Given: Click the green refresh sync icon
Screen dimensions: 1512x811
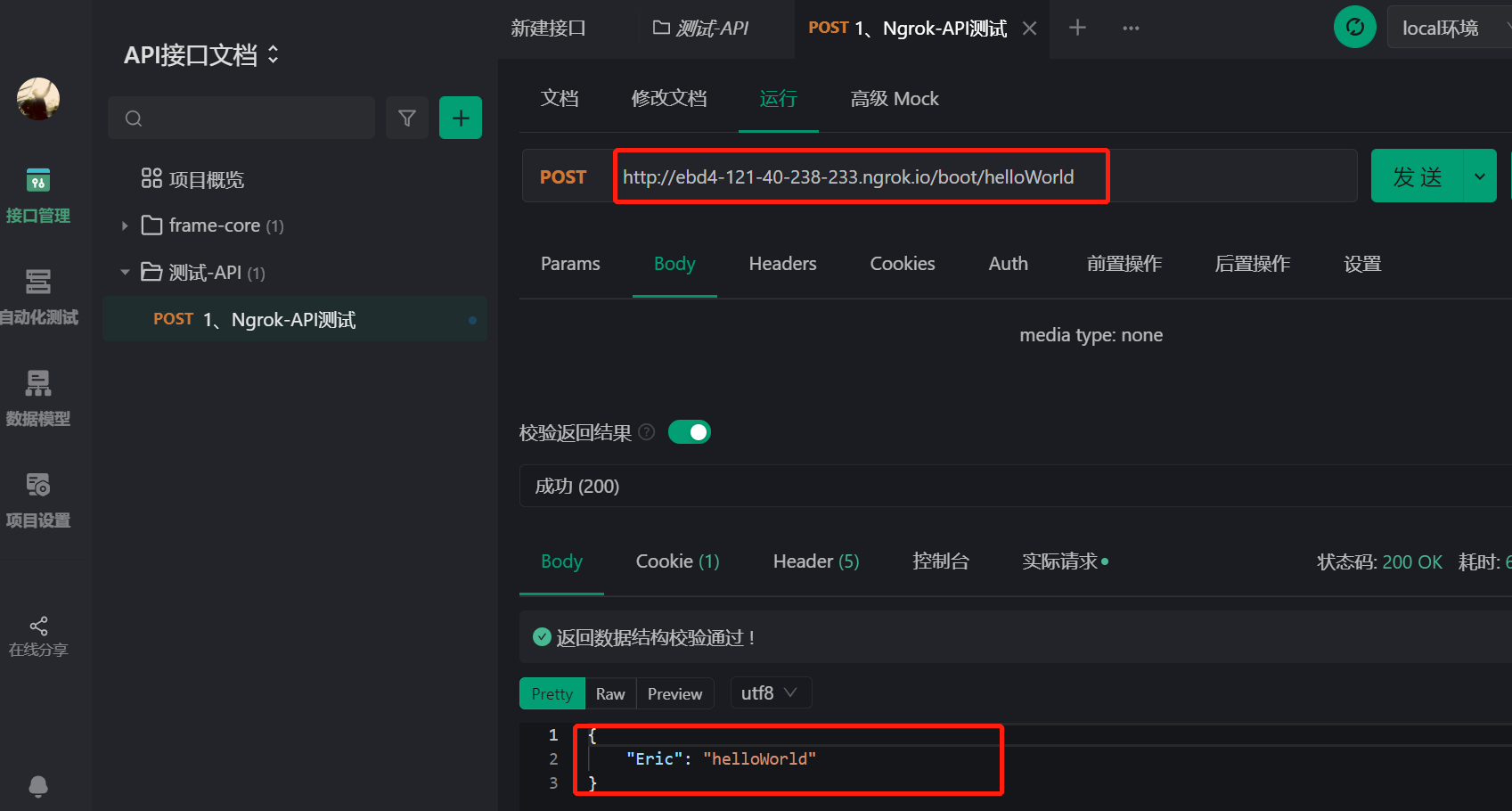Looking at the screenshot, I should tap(1355, 27).
